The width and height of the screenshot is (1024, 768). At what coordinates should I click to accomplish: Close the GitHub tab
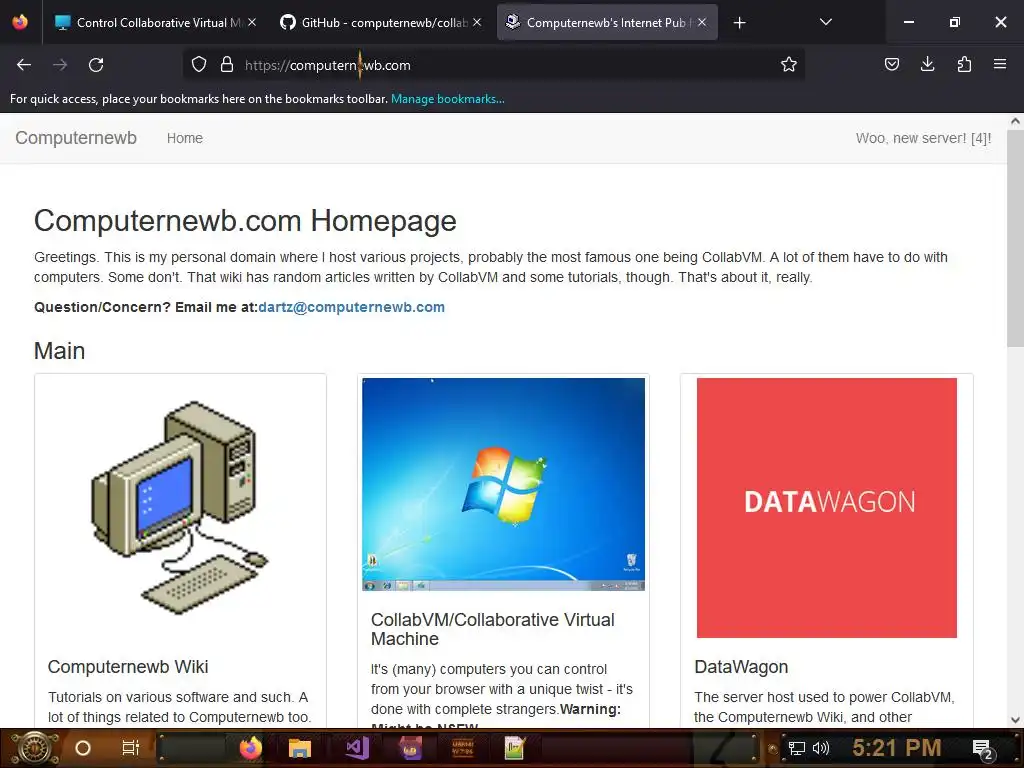(x=477, y=22)
